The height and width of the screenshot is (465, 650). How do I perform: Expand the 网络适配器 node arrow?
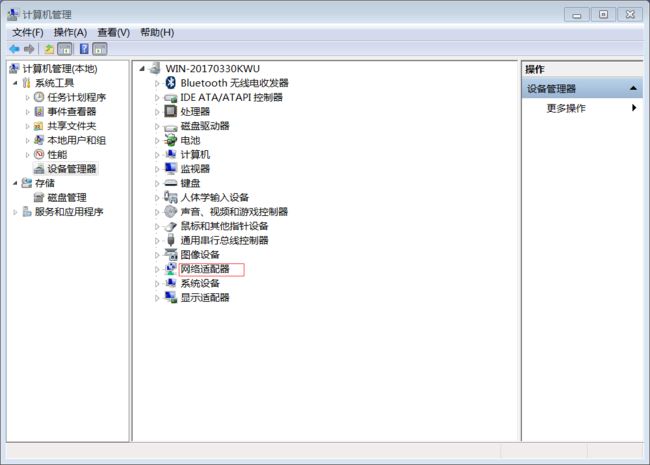(157, 269)
